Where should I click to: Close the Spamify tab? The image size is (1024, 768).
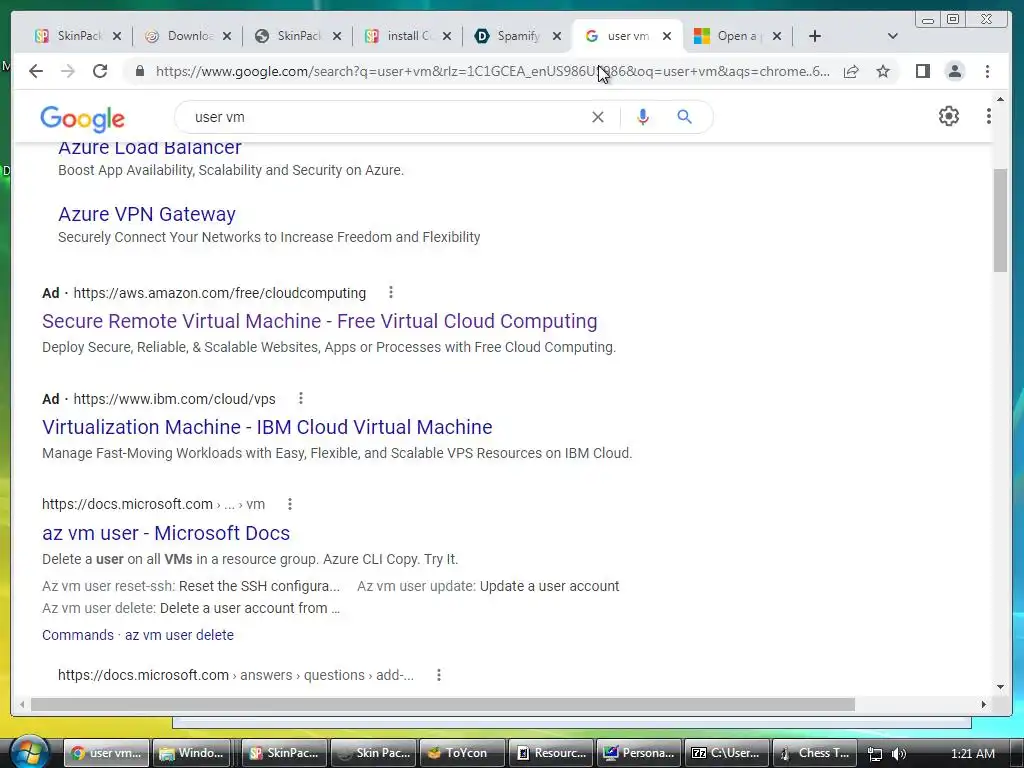556,36
